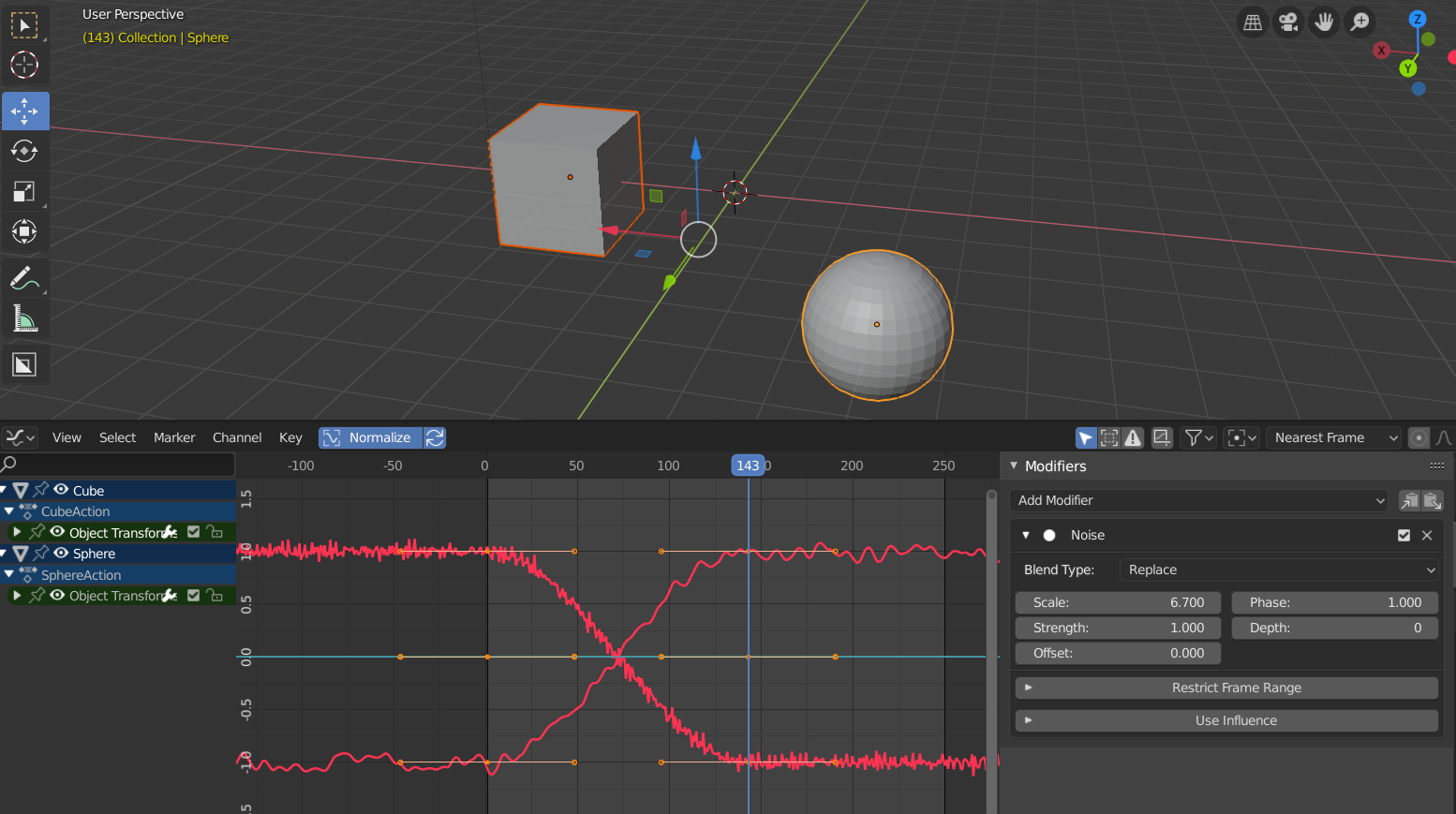
Task: Hide the Cube channel with eye icon
Action: pyautogui.click(x=61, y=490)
